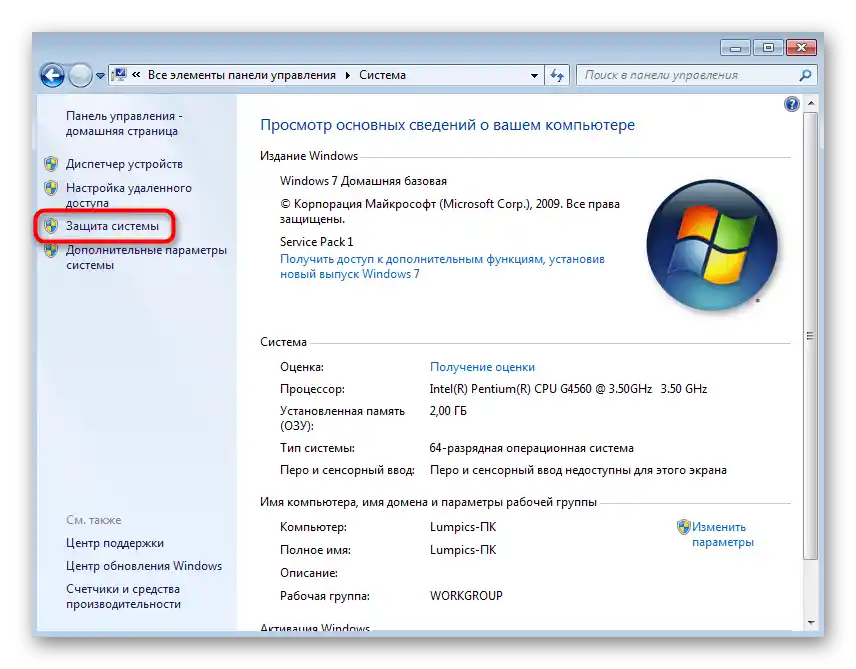Click the vertical scrollbar thumb
This screenshot has height=669, width=856.
pos(811,336)
